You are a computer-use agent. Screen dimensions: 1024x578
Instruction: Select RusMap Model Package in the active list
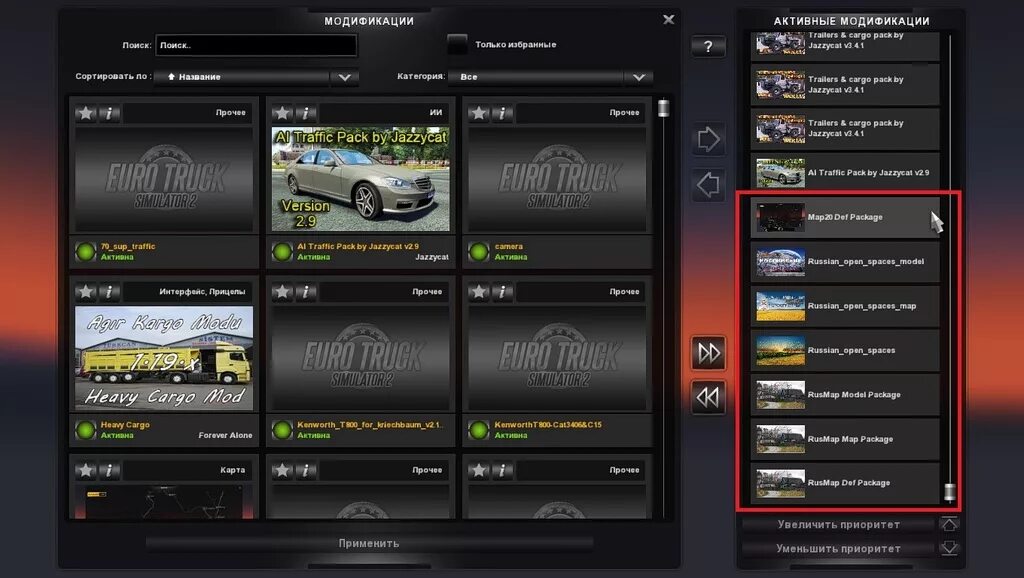tap(845, 394)
